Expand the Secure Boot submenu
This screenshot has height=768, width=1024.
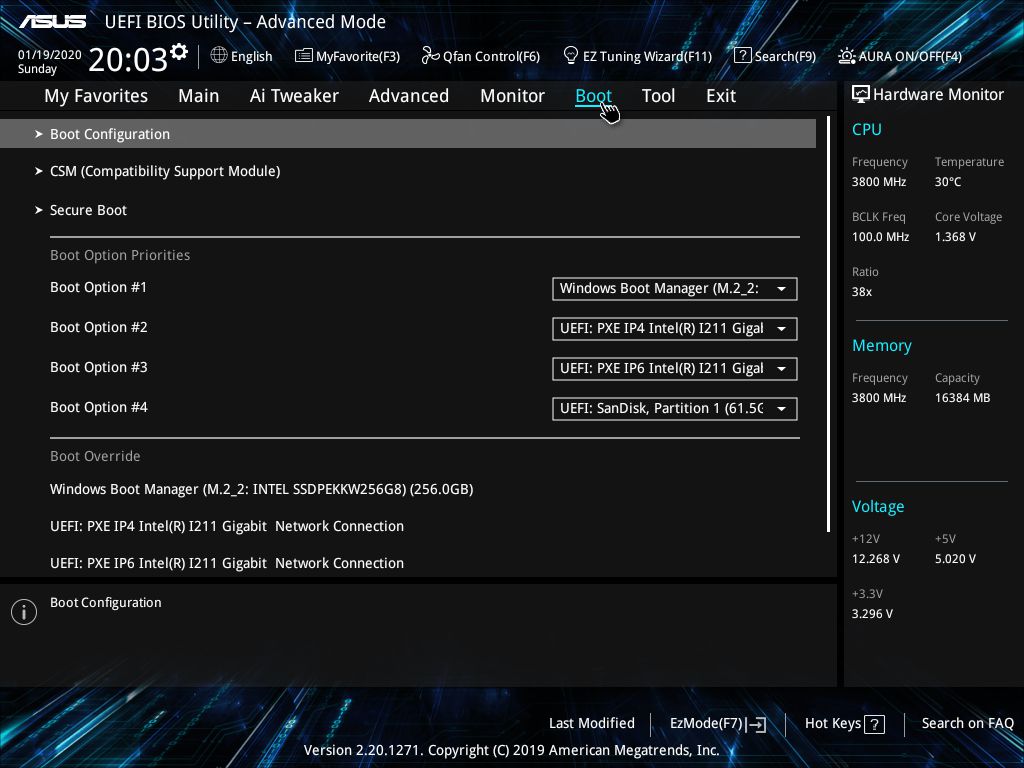(81, 210)
